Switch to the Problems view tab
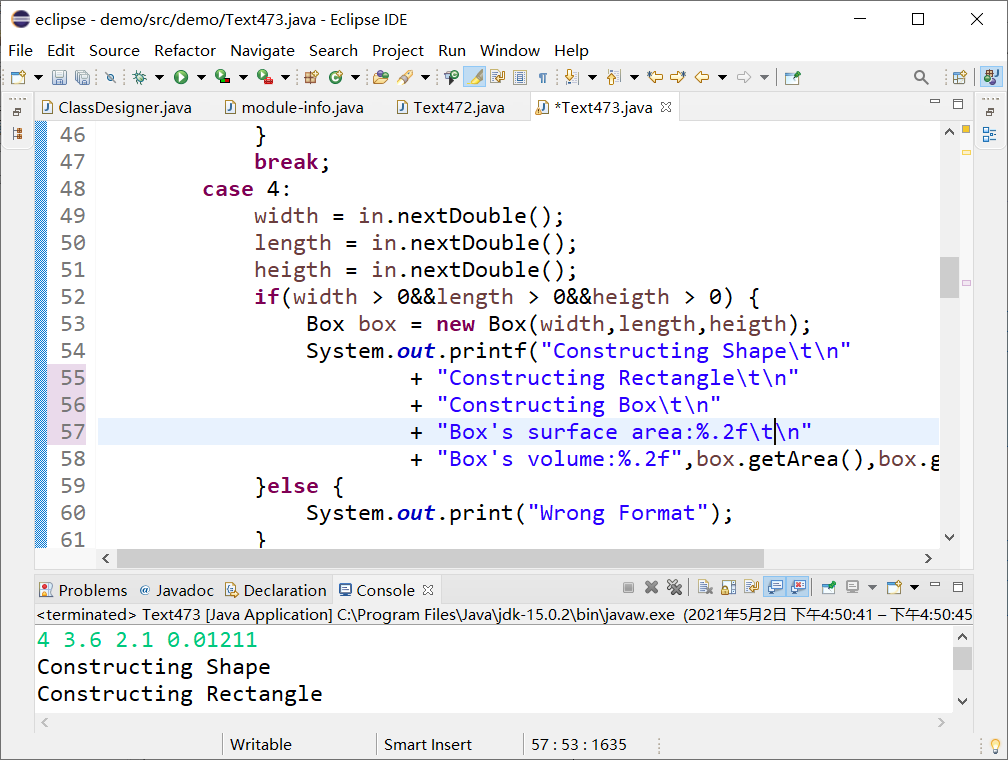Image resolution: width=1008 pixels, height=760 pixels. coord(92,590)
